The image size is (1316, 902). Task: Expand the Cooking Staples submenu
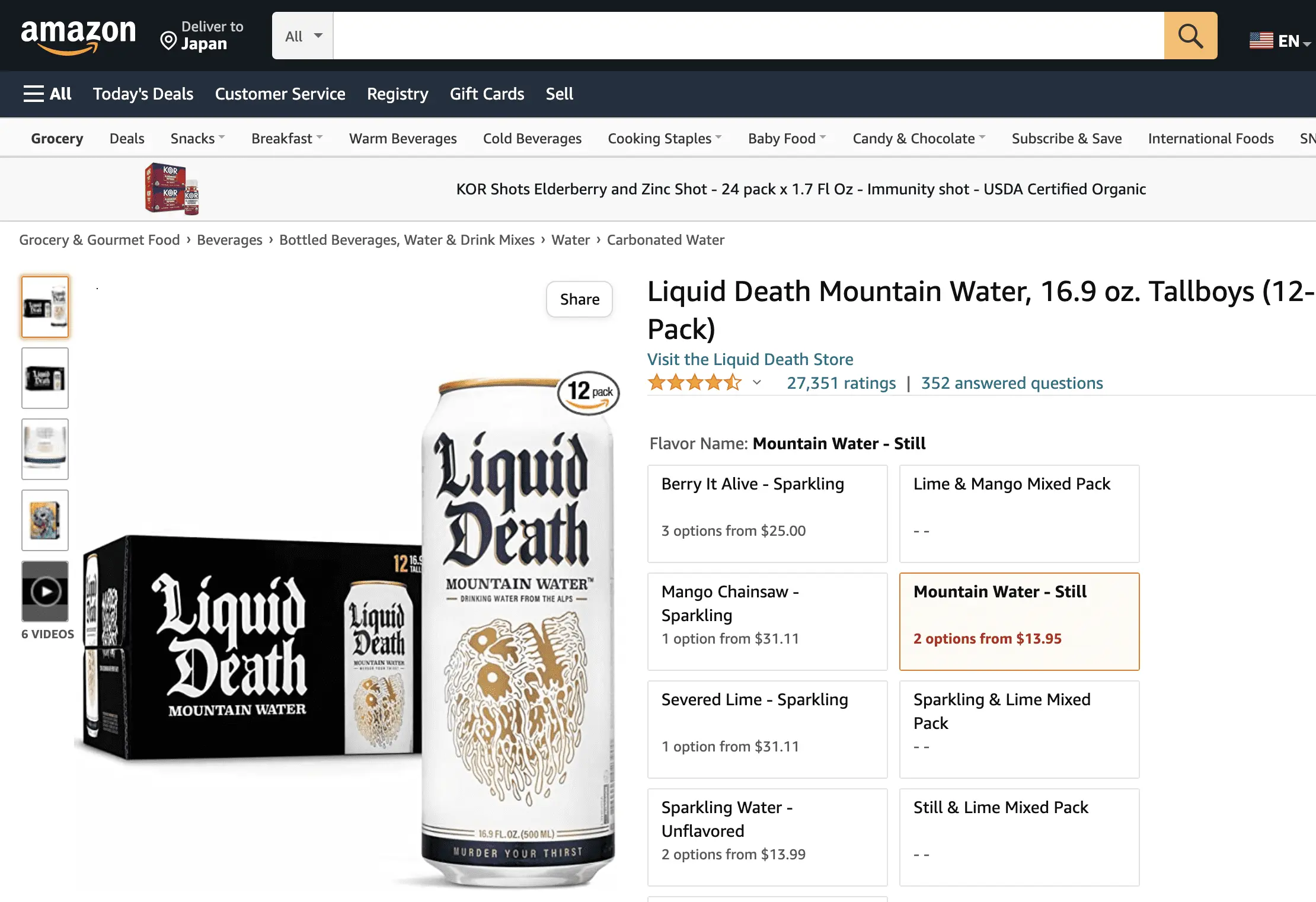tap(665, 138)
